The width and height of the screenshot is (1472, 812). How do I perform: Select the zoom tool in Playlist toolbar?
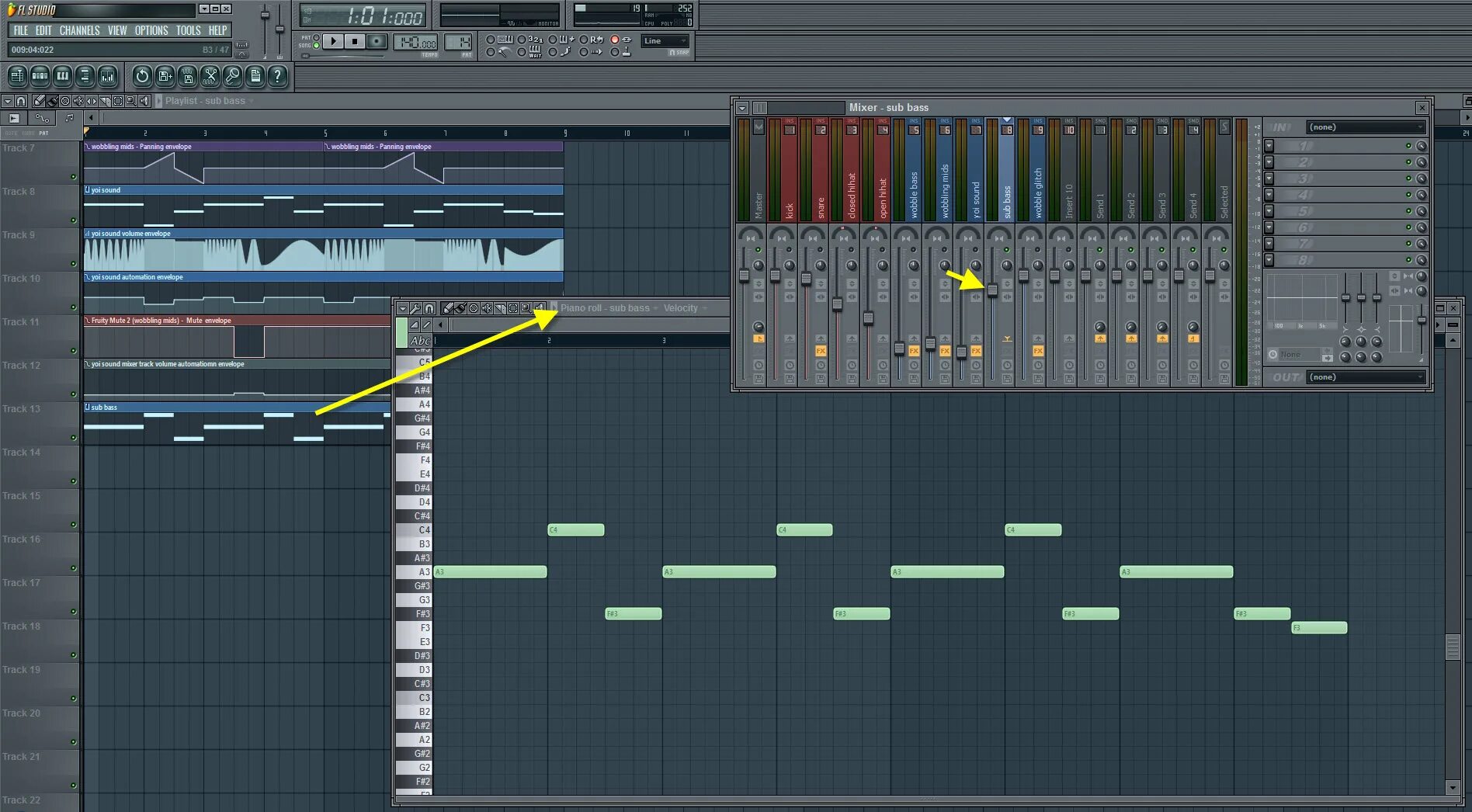pyautogui.click(x=131, y=101)
